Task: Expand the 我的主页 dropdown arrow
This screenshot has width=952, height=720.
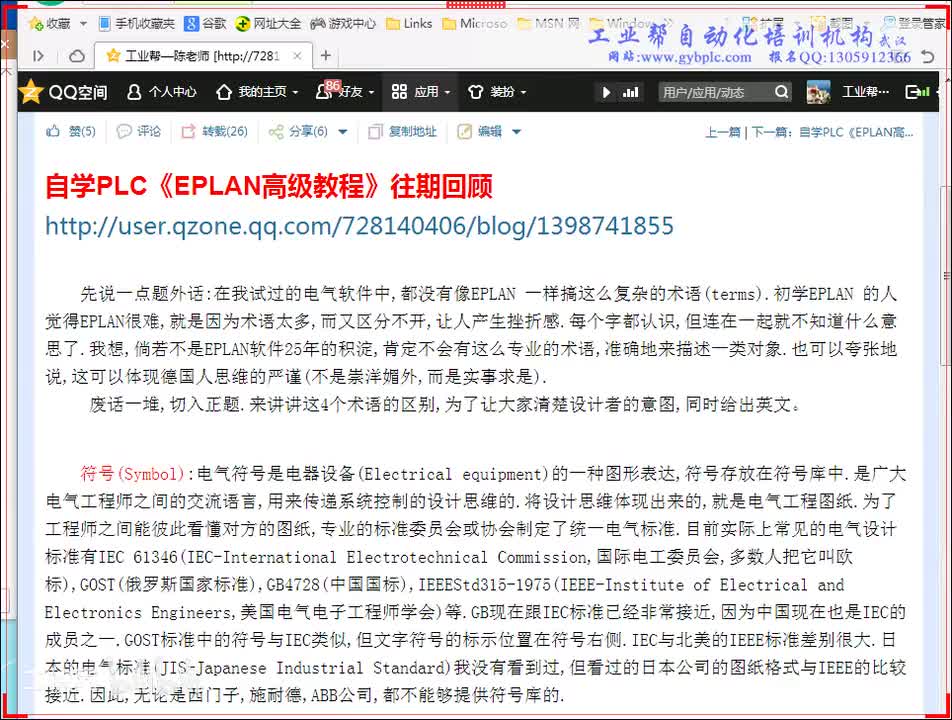Action: [x=296, y=92]
